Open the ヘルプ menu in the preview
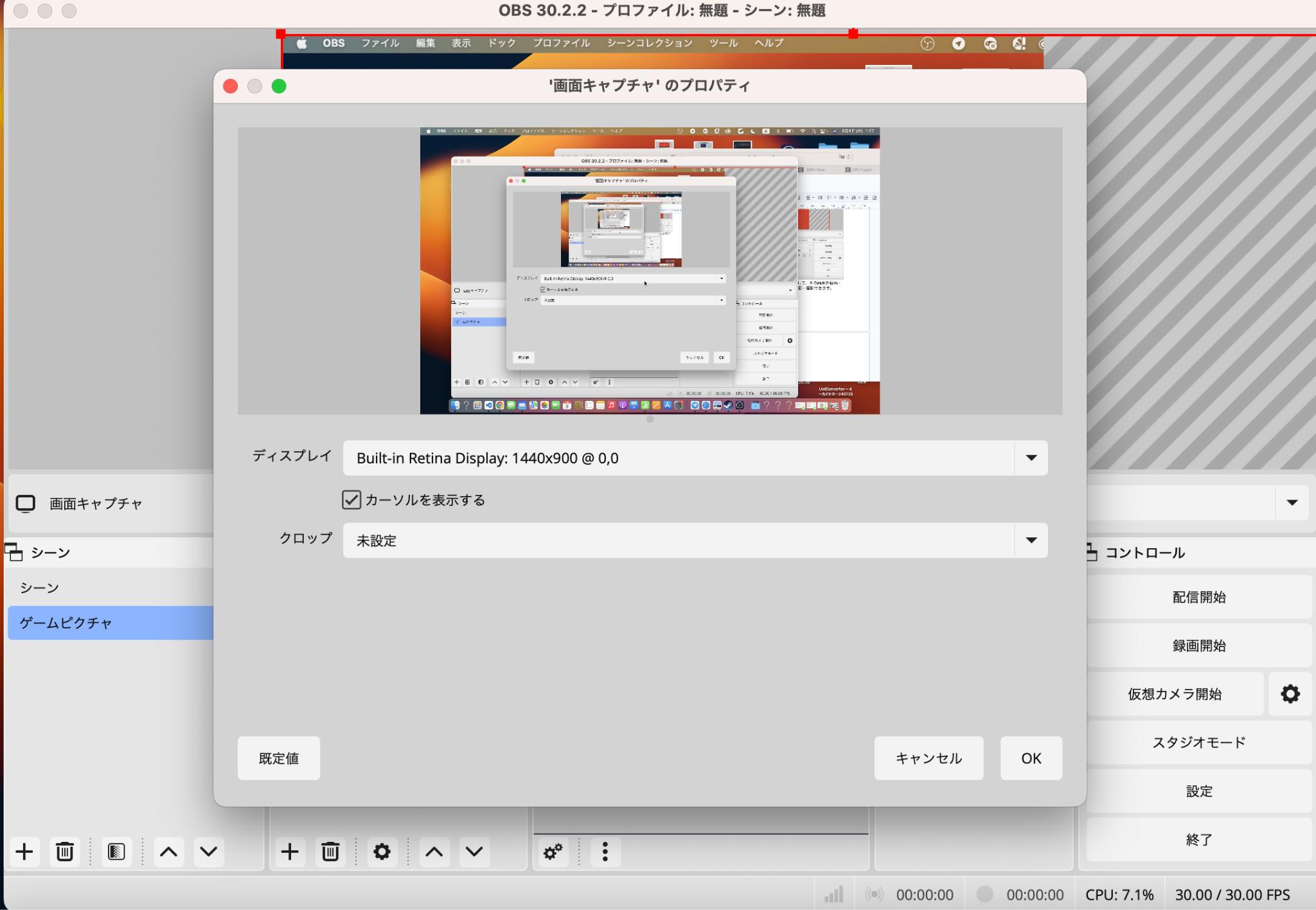 [769, 43]
